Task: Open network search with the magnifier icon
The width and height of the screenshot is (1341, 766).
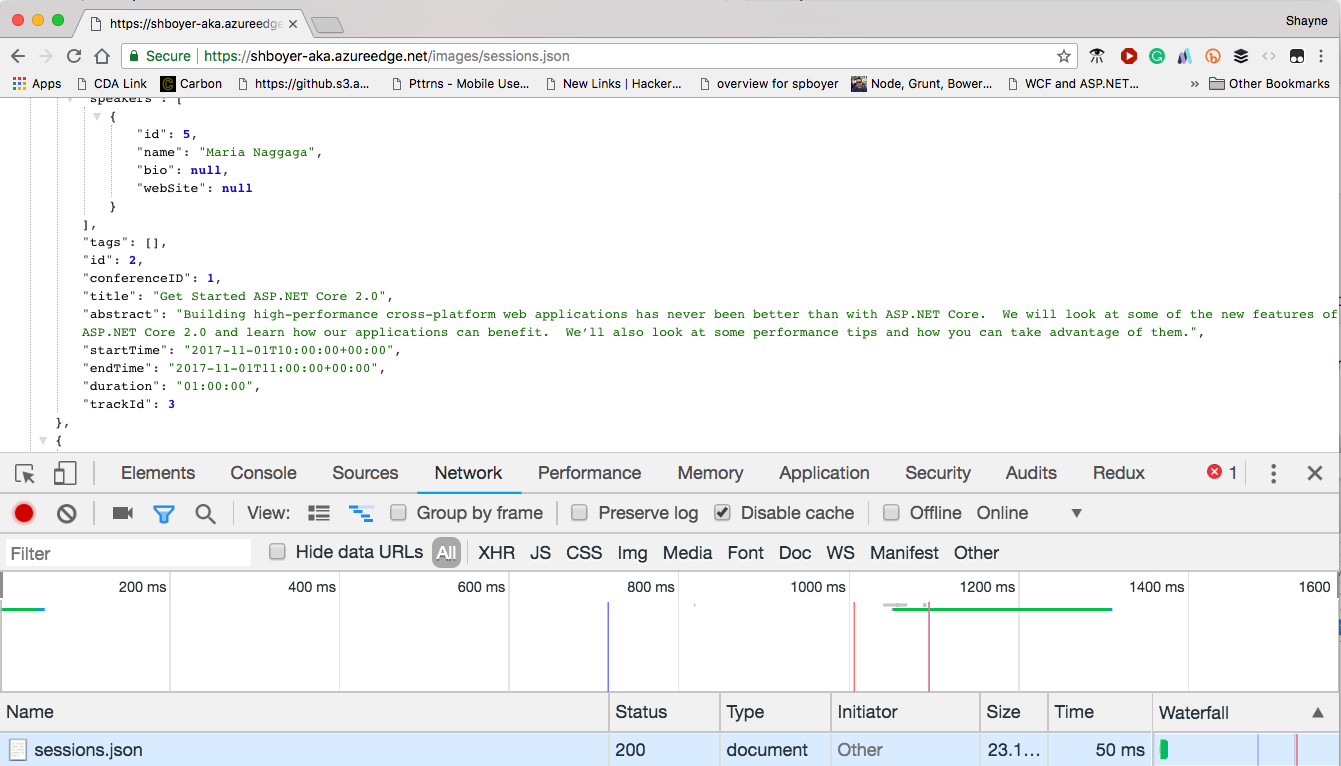Action: click(x=205, y=513)
